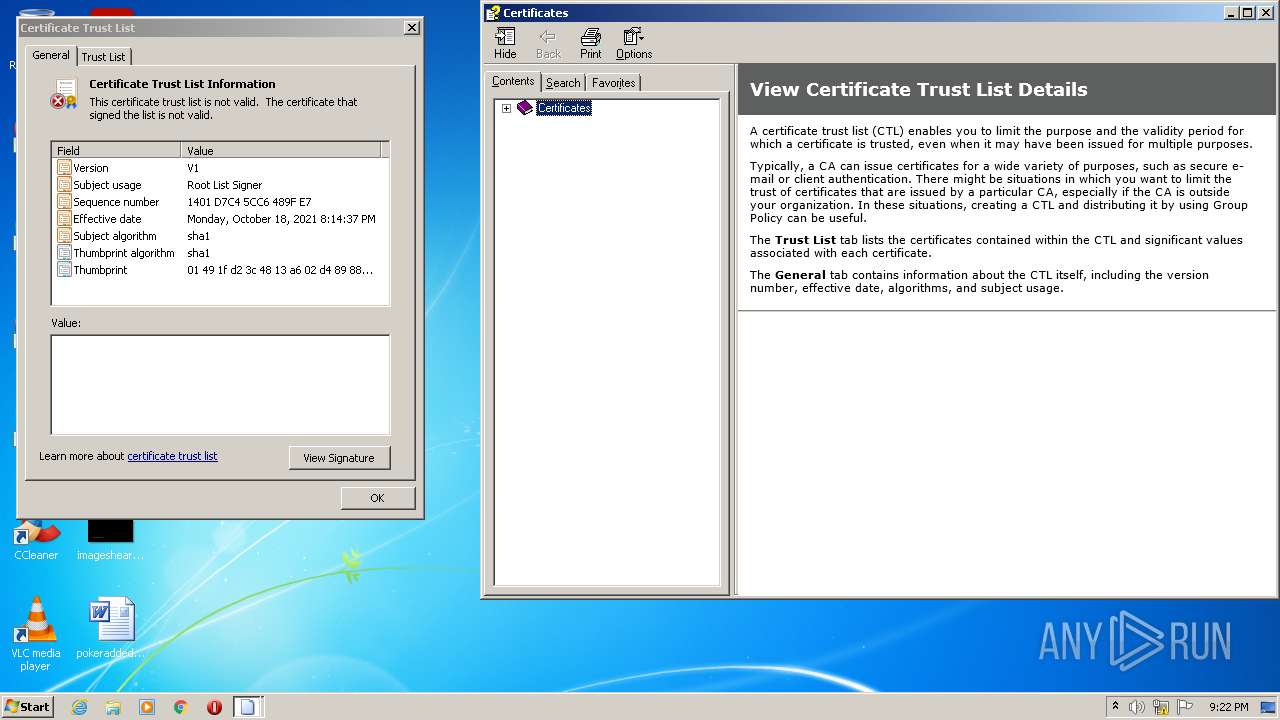Image resolution: width=1280 pixels, height=720 pixels.
Task: Select the Thumbprint field row
Action: pyautogui.click(x=220, y=270)
